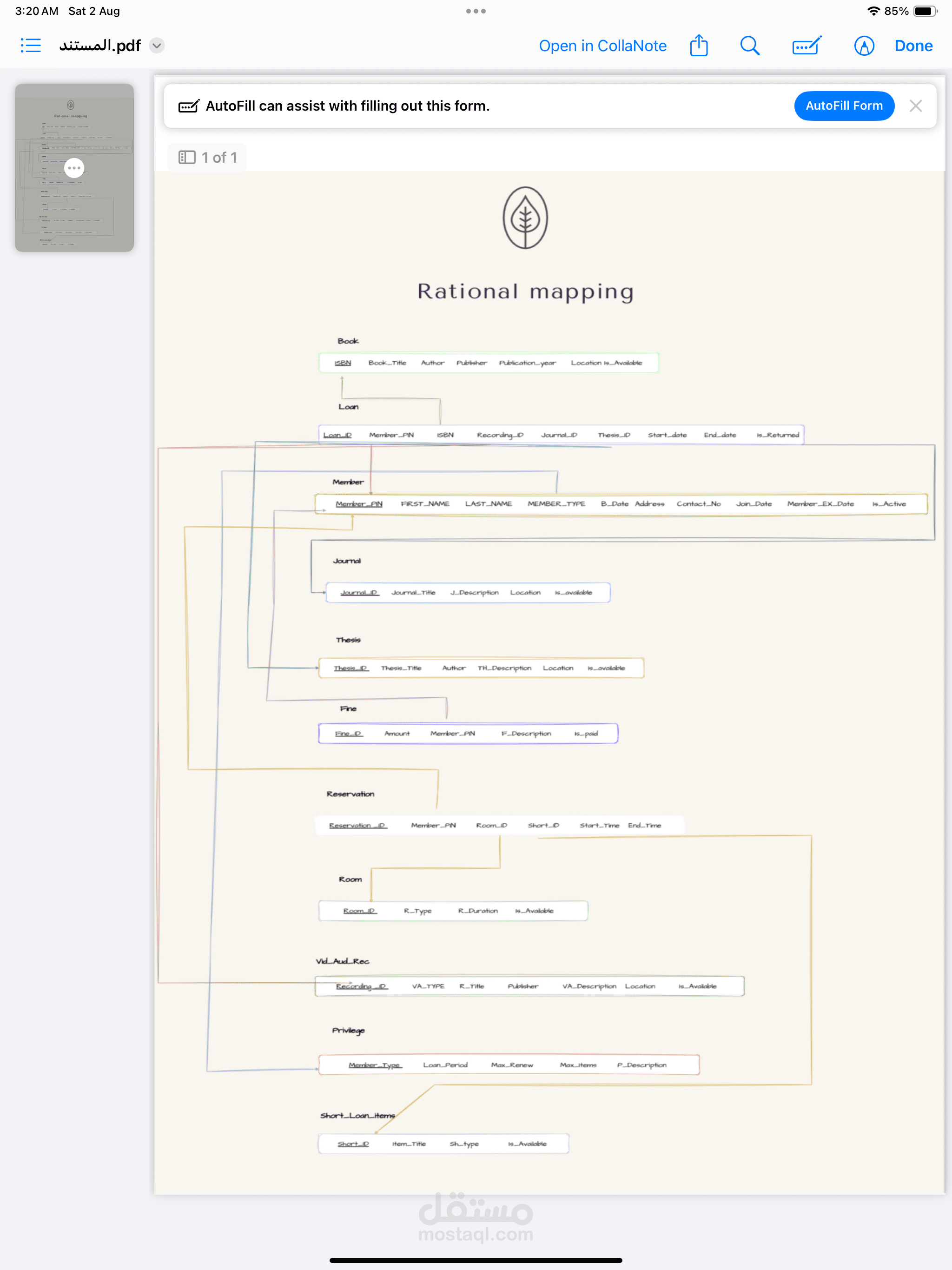Tap Recording_ID in Vid_Aud_Rec table
The height and width of the screenshot is (1270, 952).
click(x=362, y=986)
